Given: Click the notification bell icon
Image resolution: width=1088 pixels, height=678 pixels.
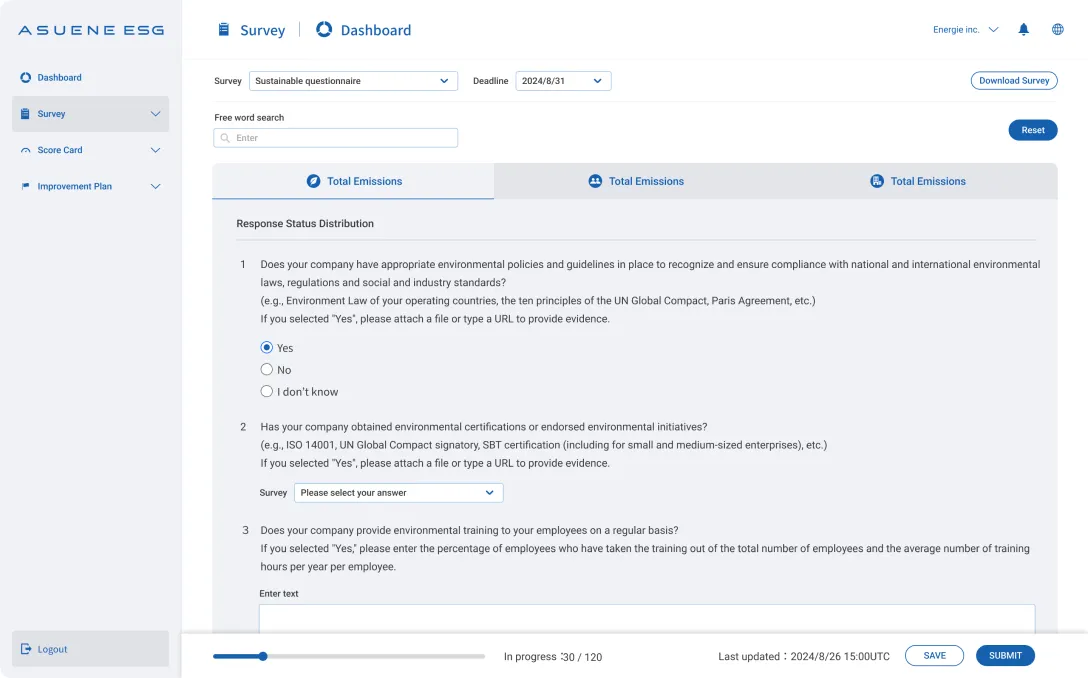Looking at the screenshot, I should [1023, 30].
